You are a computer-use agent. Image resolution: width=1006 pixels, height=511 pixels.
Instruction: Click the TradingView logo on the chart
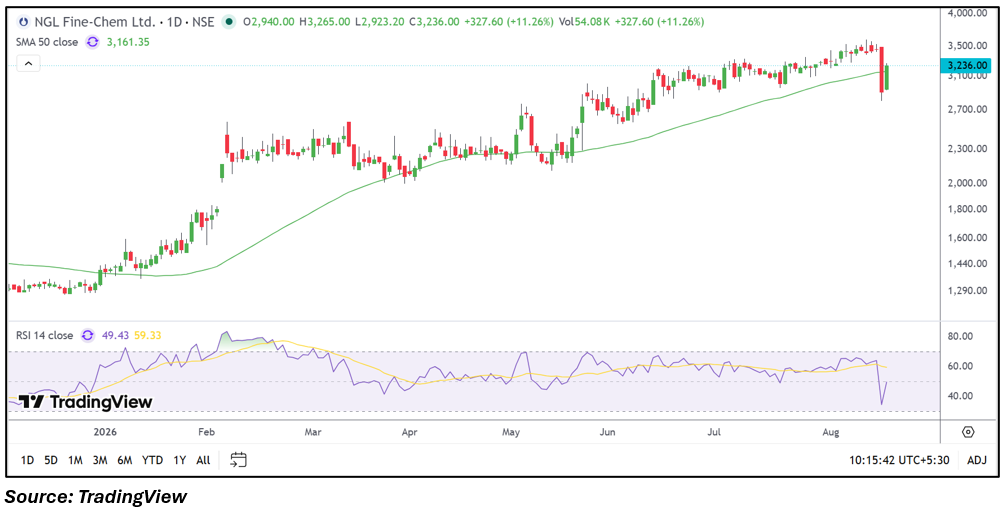tap(85, 402)
